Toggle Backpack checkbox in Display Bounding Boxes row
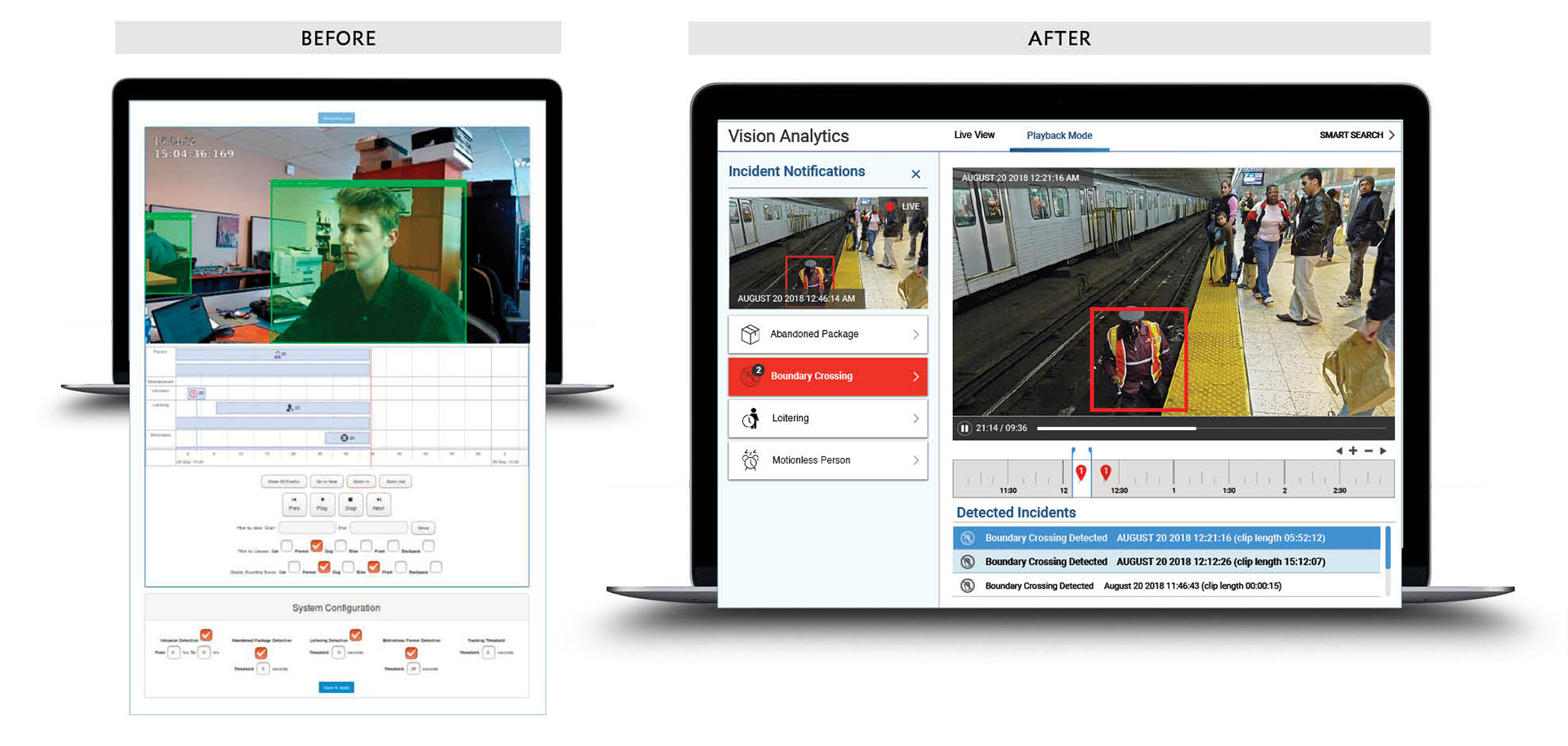Image resolution: width=1568 pixels, height=746 pixels. pos(436,567)
